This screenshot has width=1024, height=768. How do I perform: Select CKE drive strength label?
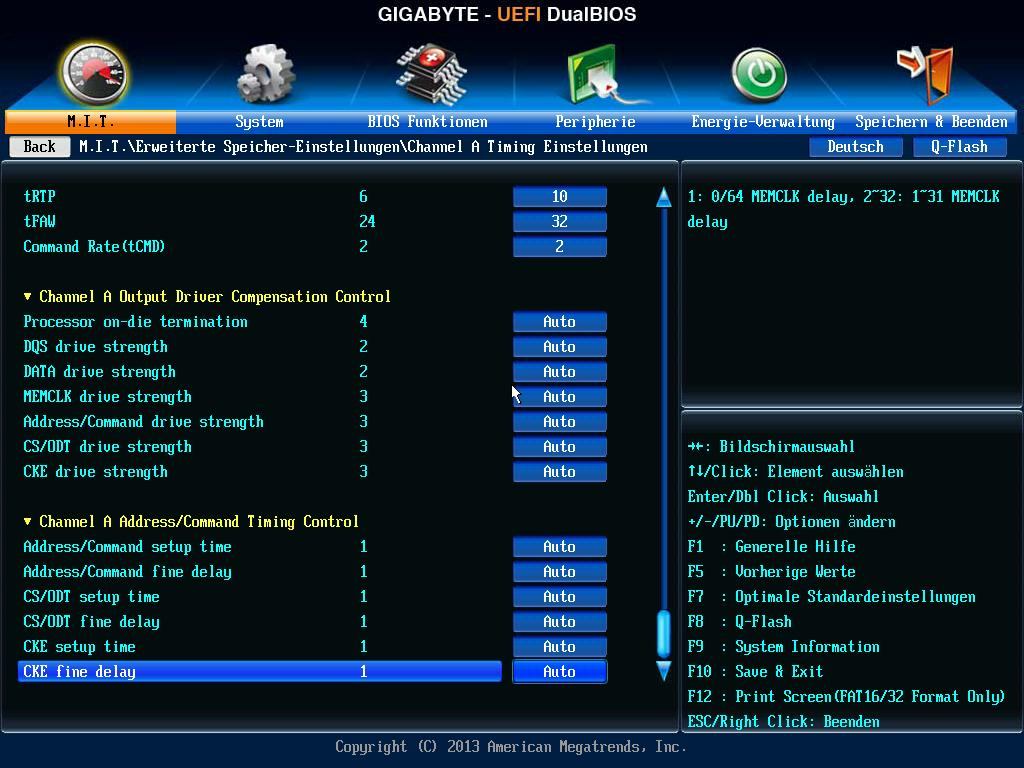coord(96,472)
